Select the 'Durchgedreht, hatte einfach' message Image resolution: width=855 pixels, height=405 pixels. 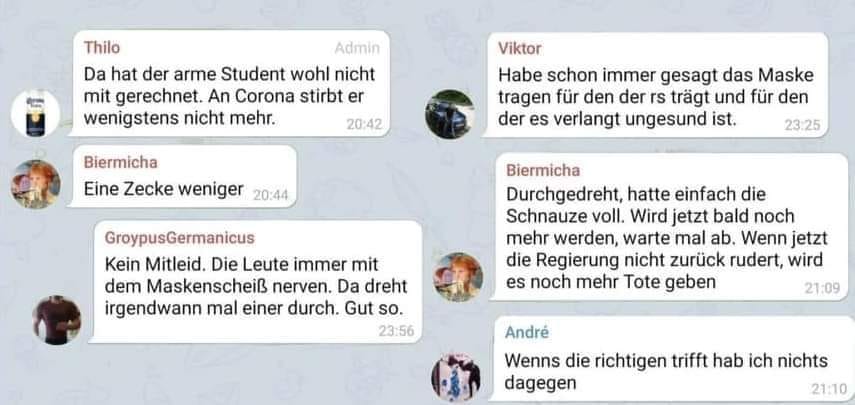(x=671, y=227)
